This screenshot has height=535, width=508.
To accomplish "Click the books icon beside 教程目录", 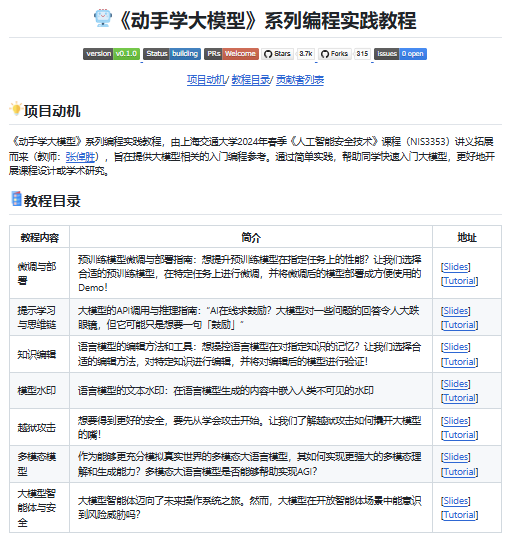I will pos(16,199).
